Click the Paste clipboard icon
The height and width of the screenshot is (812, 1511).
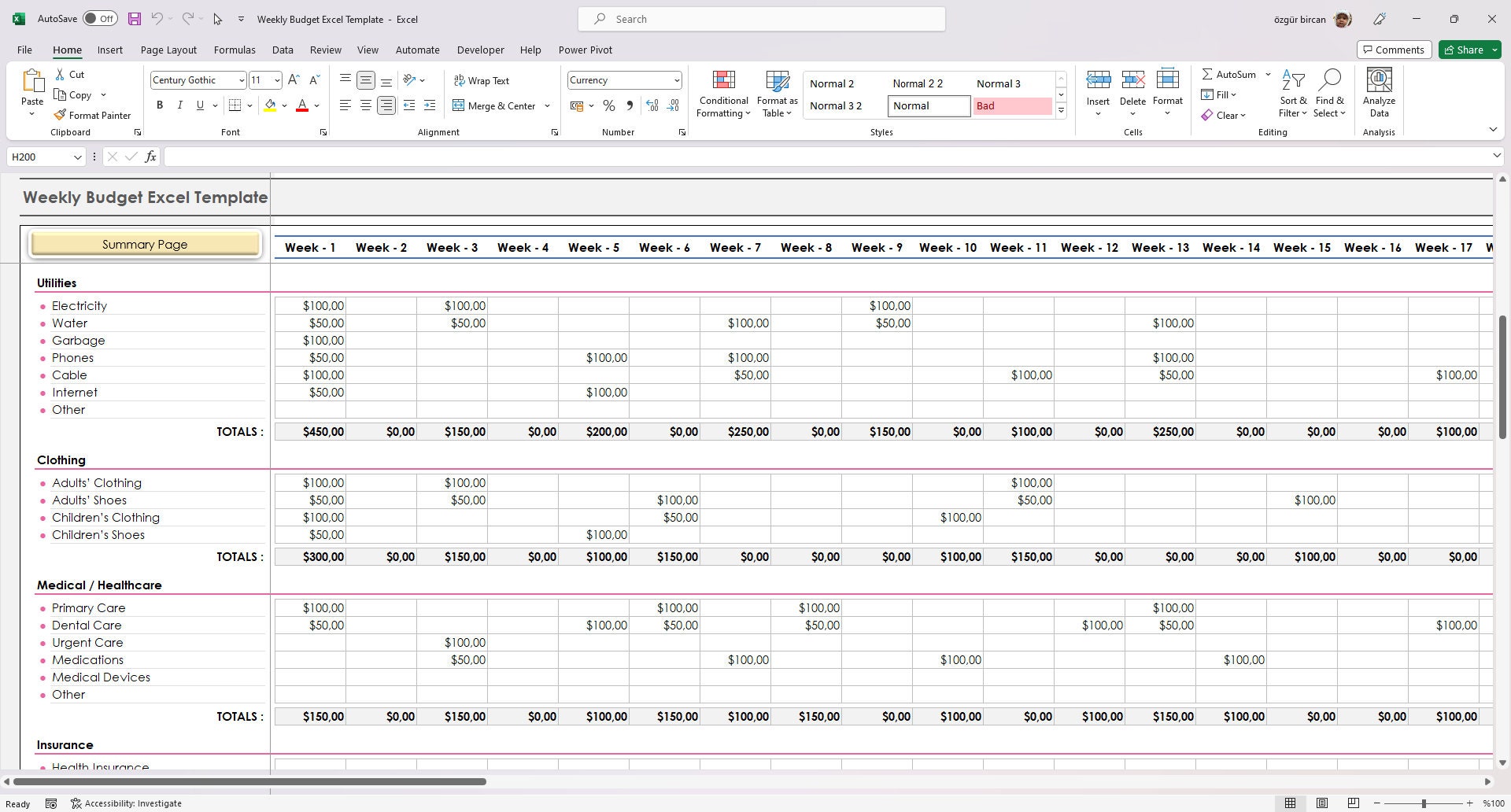point(32,81)
